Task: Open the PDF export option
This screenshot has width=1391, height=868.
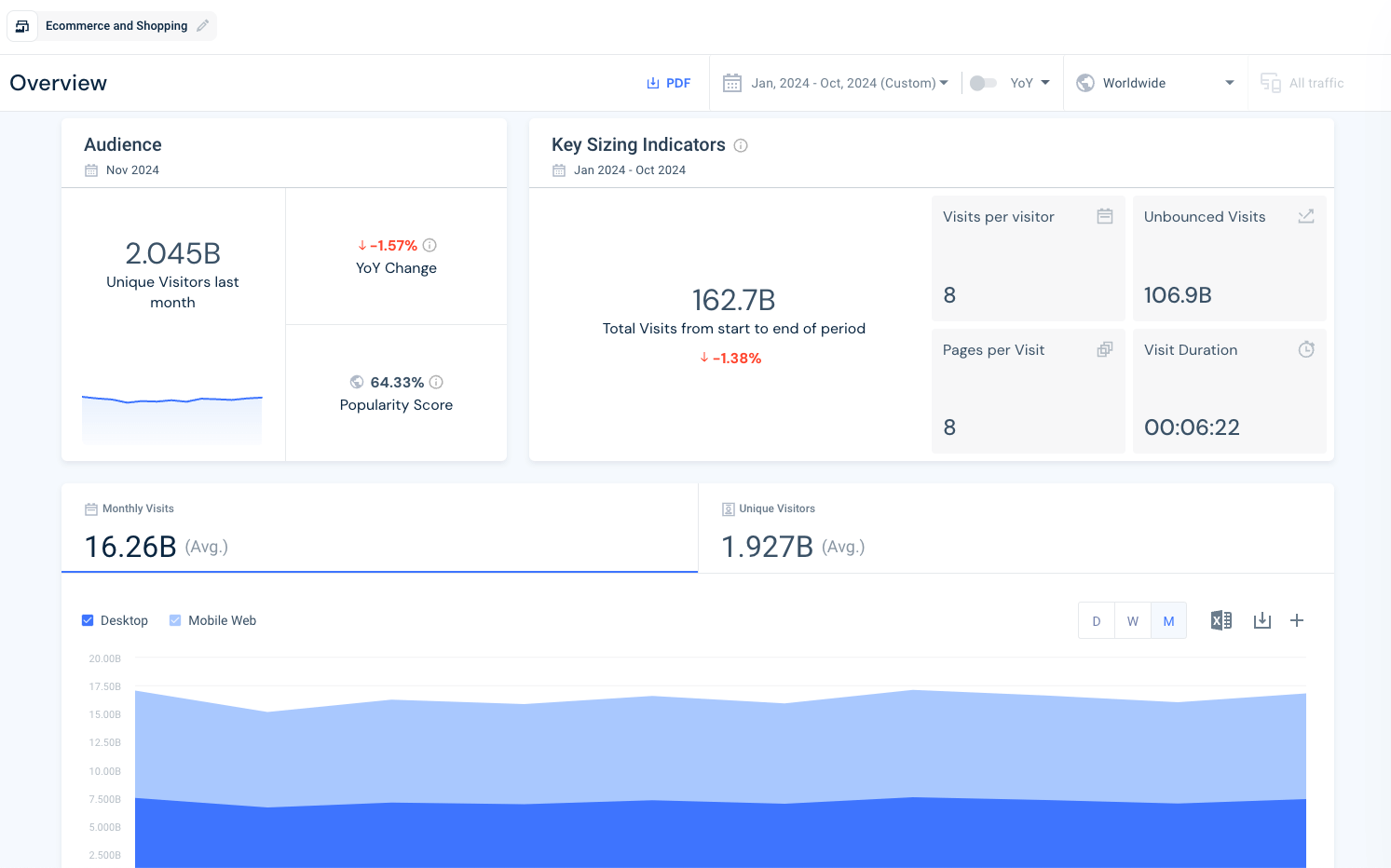Action: pyautogui.click(x=669, y=82)
